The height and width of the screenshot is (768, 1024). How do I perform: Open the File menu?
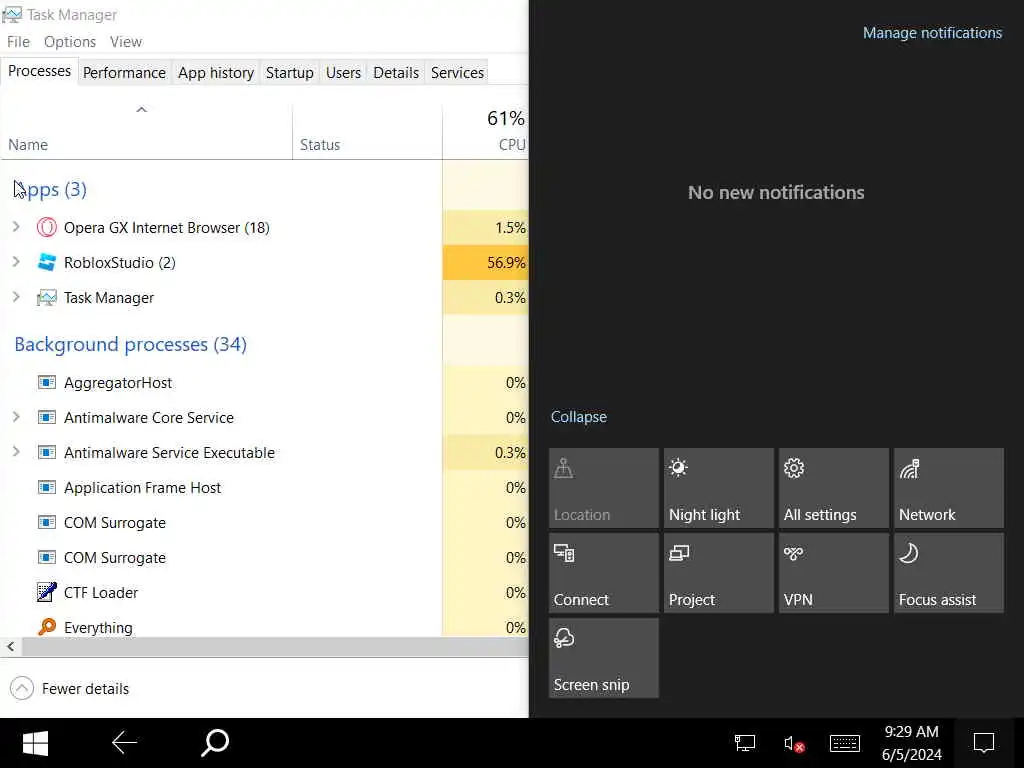pyautogui.click(x=18, y=42)
